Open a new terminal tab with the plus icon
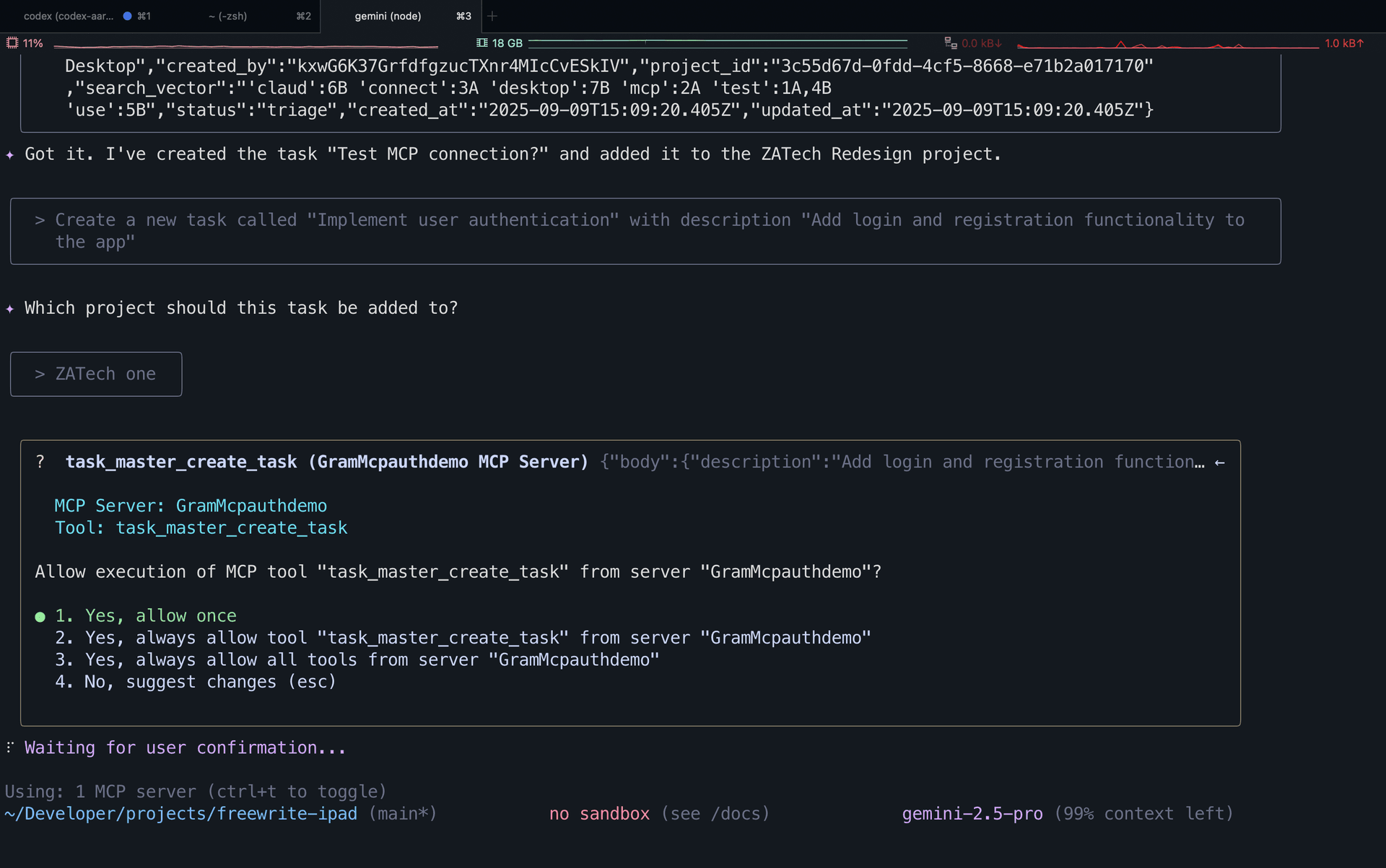The height and width of the screenshot is (868, 1386). 492,15
